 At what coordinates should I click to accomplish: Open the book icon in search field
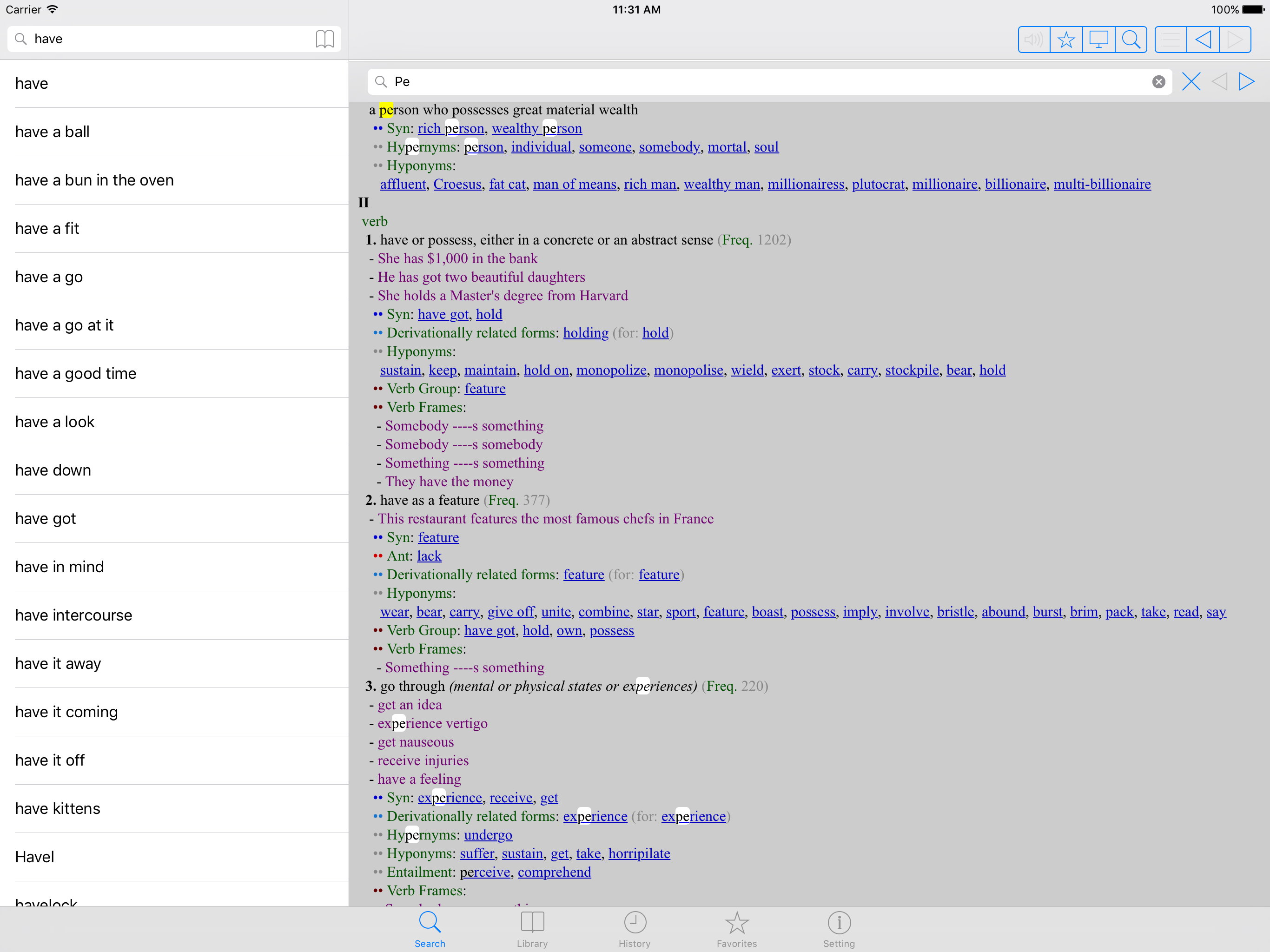(324, 39)
